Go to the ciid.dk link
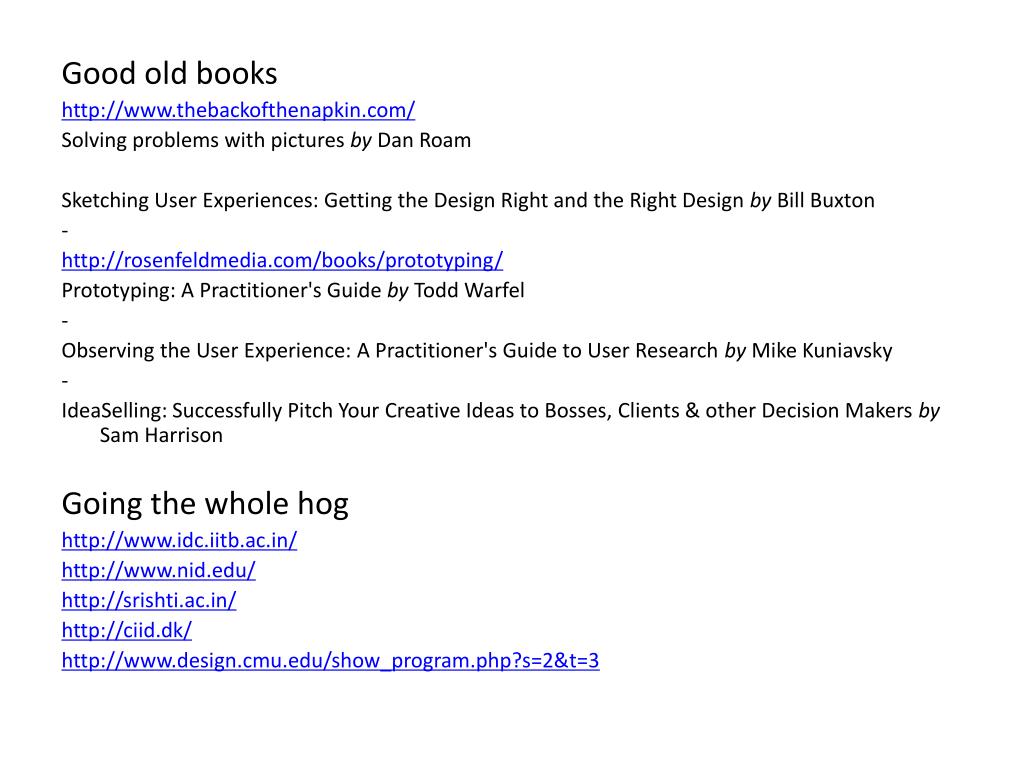 (127, 630)
